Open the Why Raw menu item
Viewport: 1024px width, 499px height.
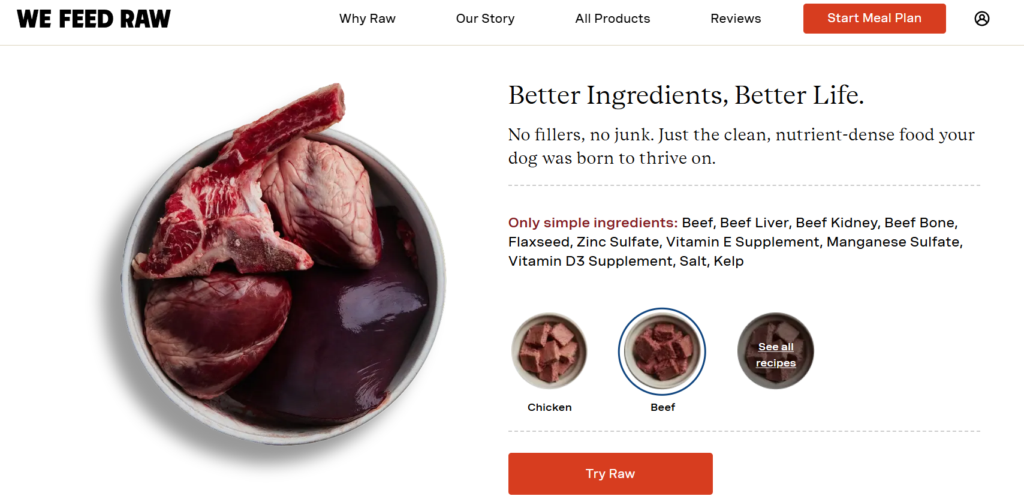pyautogui.click(x=367, y=18)
